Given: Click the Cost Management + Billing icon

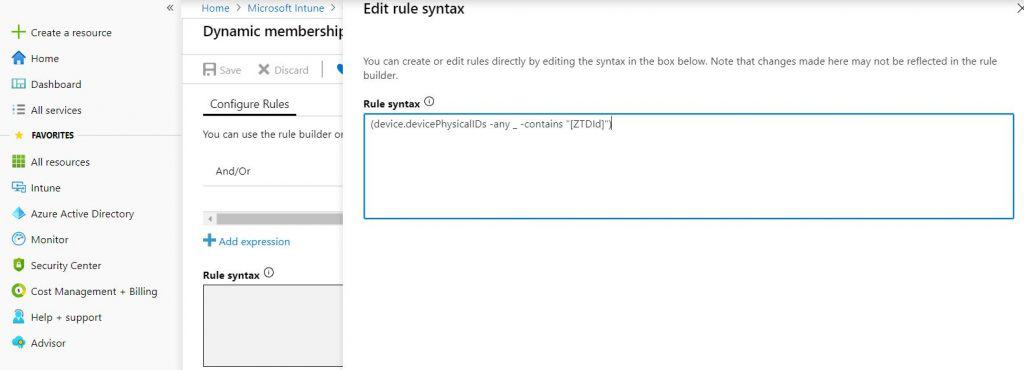Looking at the screenshot, I should 19,291.
